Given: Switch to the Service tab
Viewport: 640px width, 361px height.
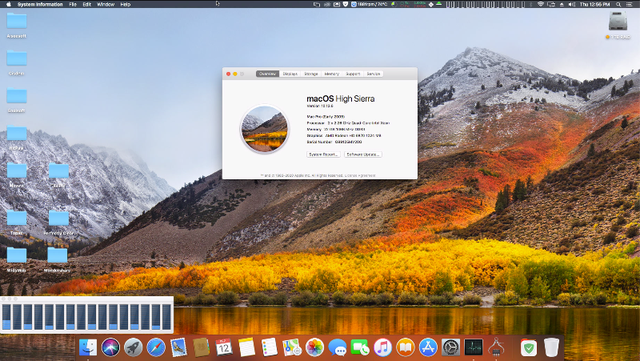Looking at the screenshot, I should click(373, 74).
